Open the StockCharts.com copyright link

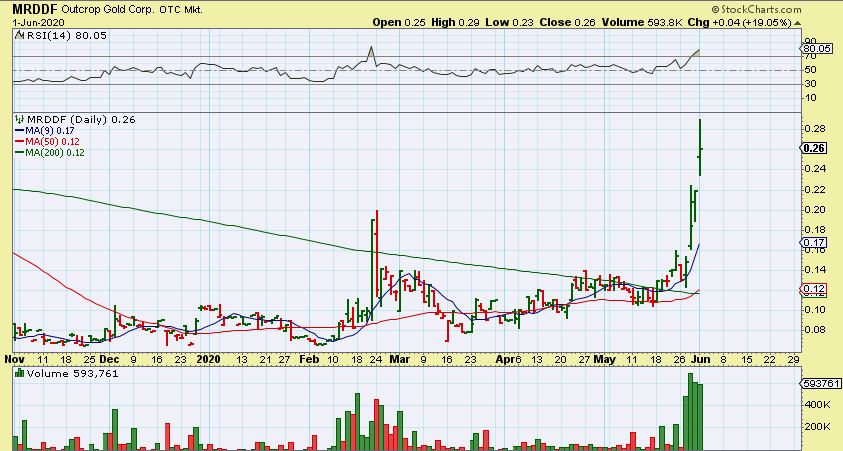pyautogui.click(x=756, y=9)
